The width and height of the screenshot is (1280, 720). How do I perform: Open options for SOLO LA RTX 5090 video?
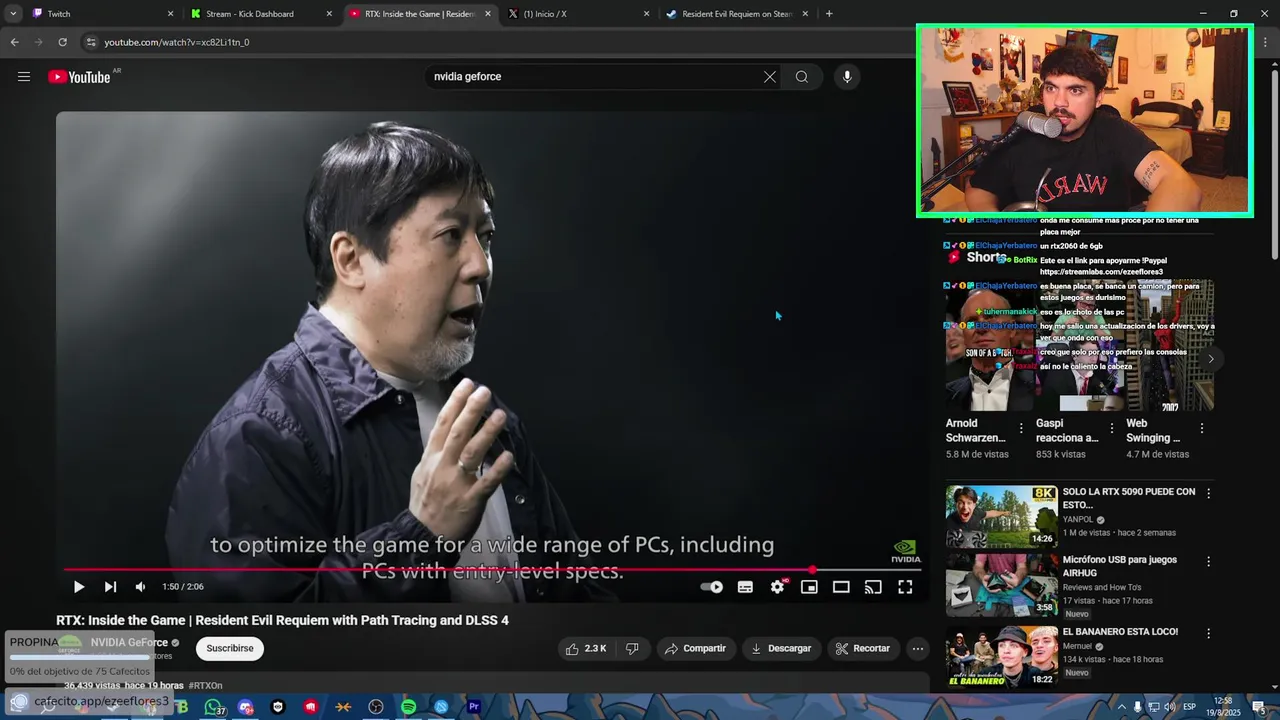point(1208,493)
